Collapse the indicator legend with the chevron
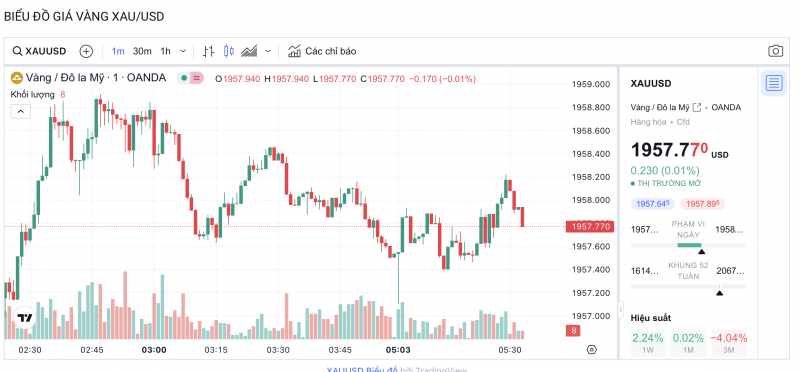 21,111
